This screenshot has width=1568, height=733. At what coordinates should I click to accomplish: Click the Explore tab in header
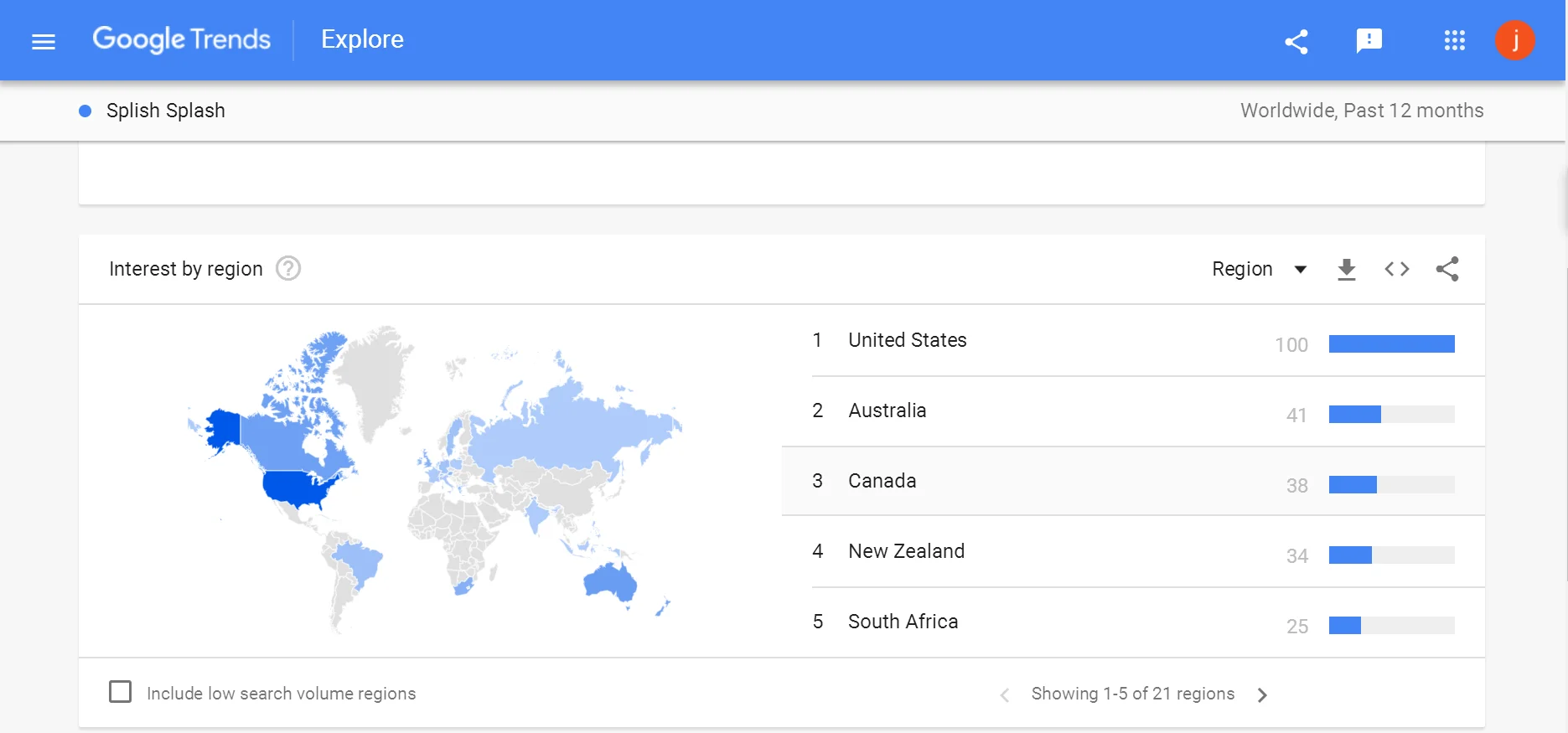click(362, 39)
